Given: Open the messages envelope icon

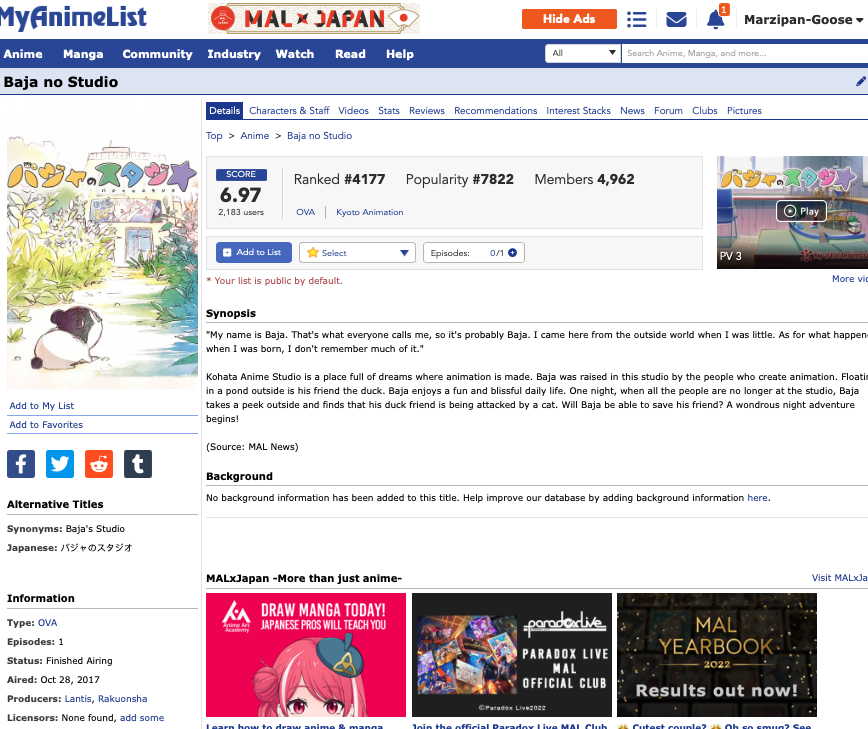Looking at the screenshot, I should (x=676, y=19).
